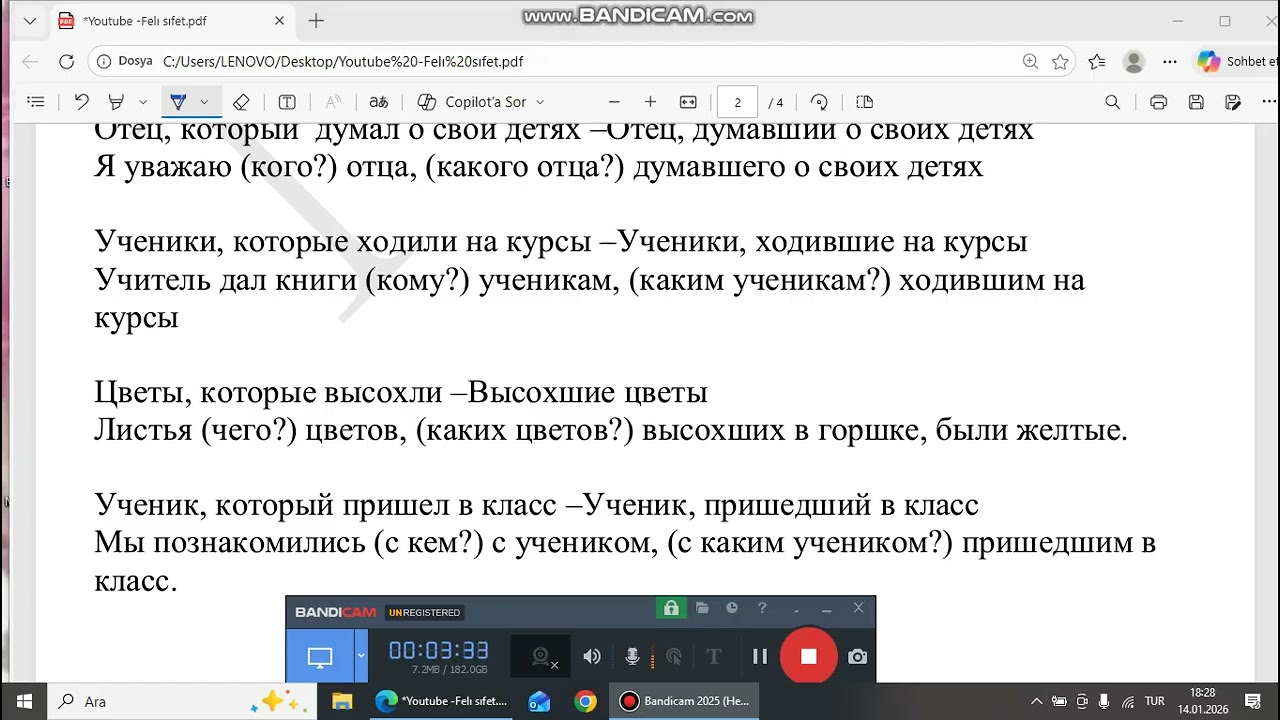Click the page number field showing 2
Image resolution: width=1280 pixels, height=720 pixels.
click(x=738, y=102)
